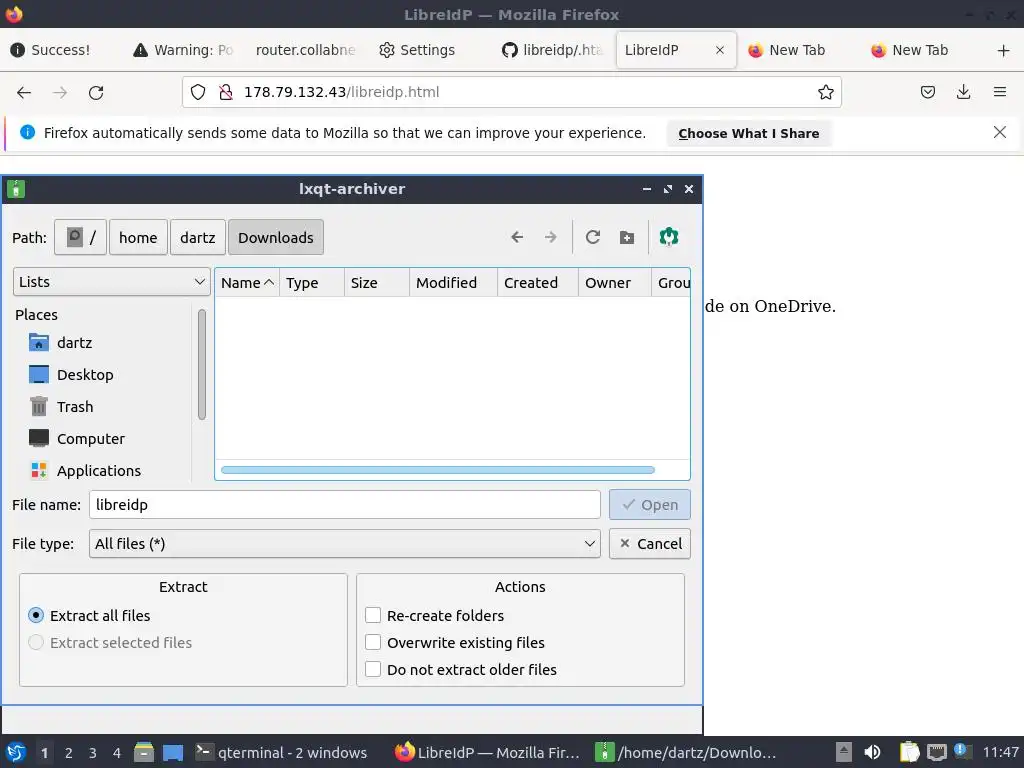The width and height of the screenshot is (1024, 768).
Task: Click the insecure connection lock icon
Action: click(x=226, y=92)
